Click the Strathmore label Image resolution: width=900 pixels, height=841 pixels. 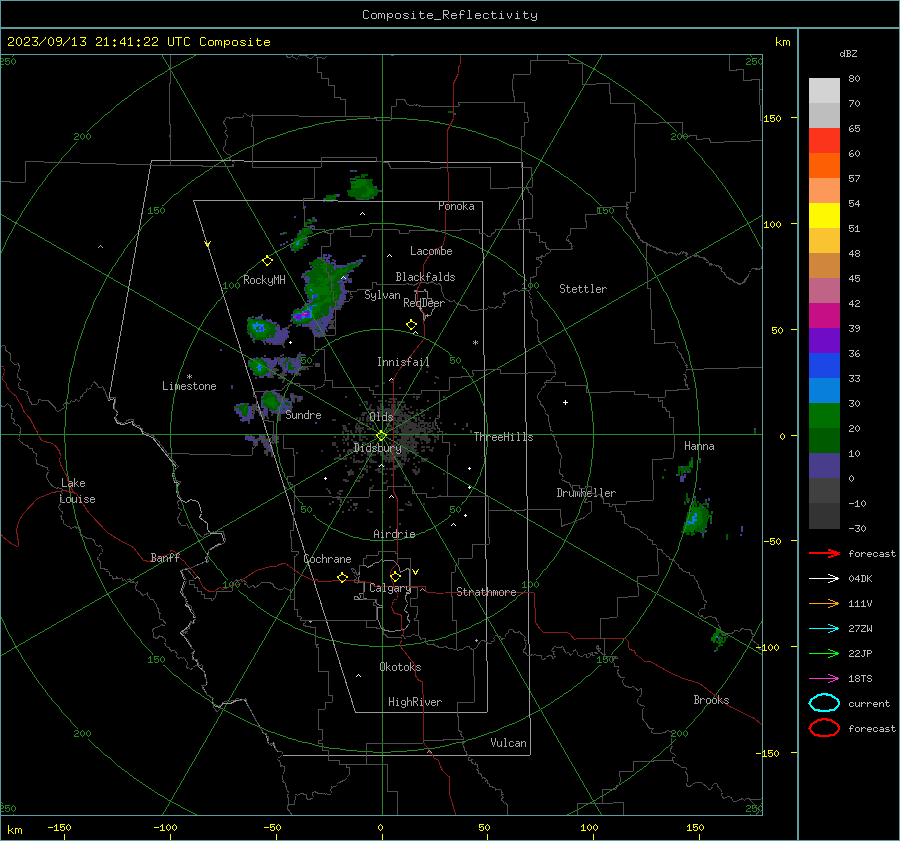(486, 592)
